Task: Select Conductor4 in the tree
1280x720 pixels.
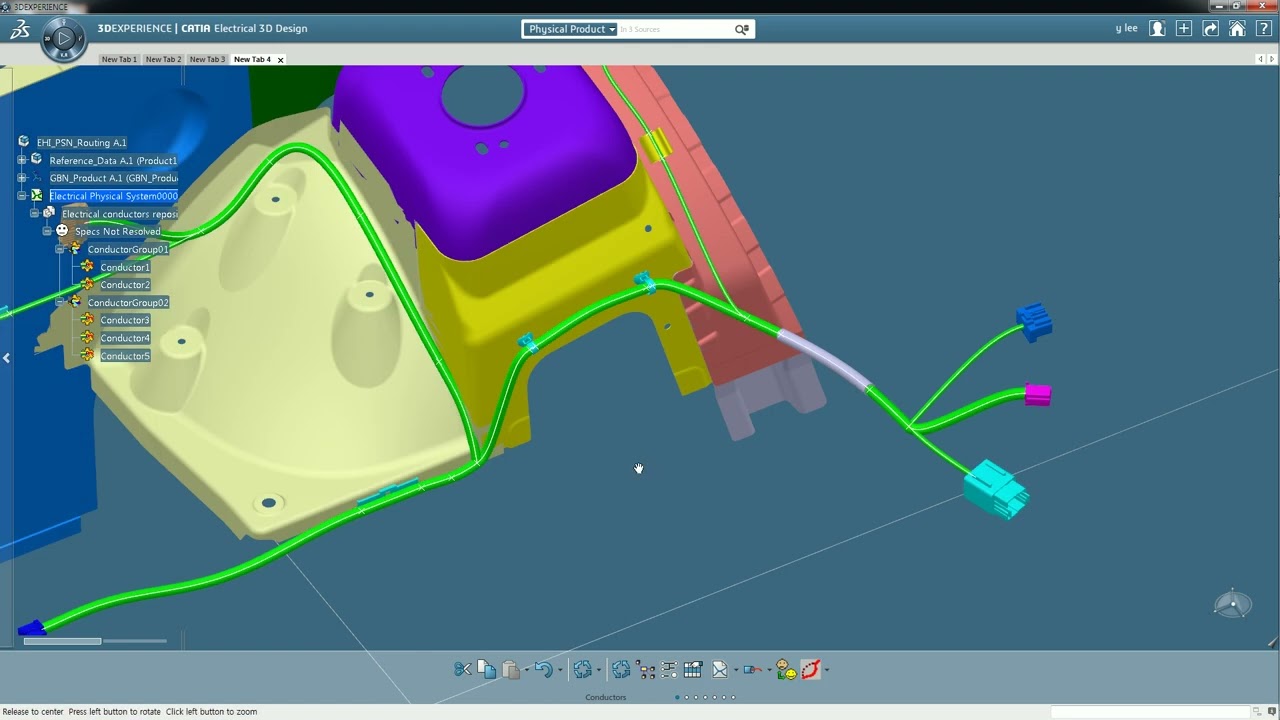Action: click(x=125, y=338)
